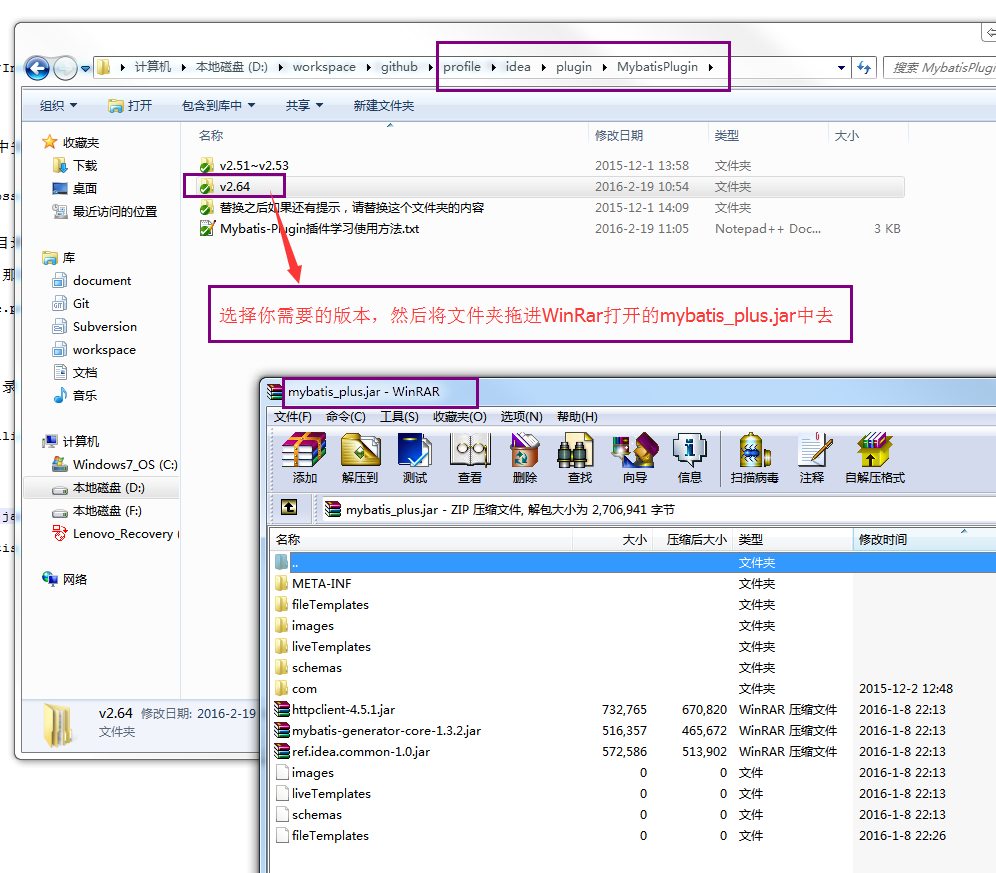Open the Music (音乐) library
996x873 pixels.
pyautogui.click(x=75, y=395)
